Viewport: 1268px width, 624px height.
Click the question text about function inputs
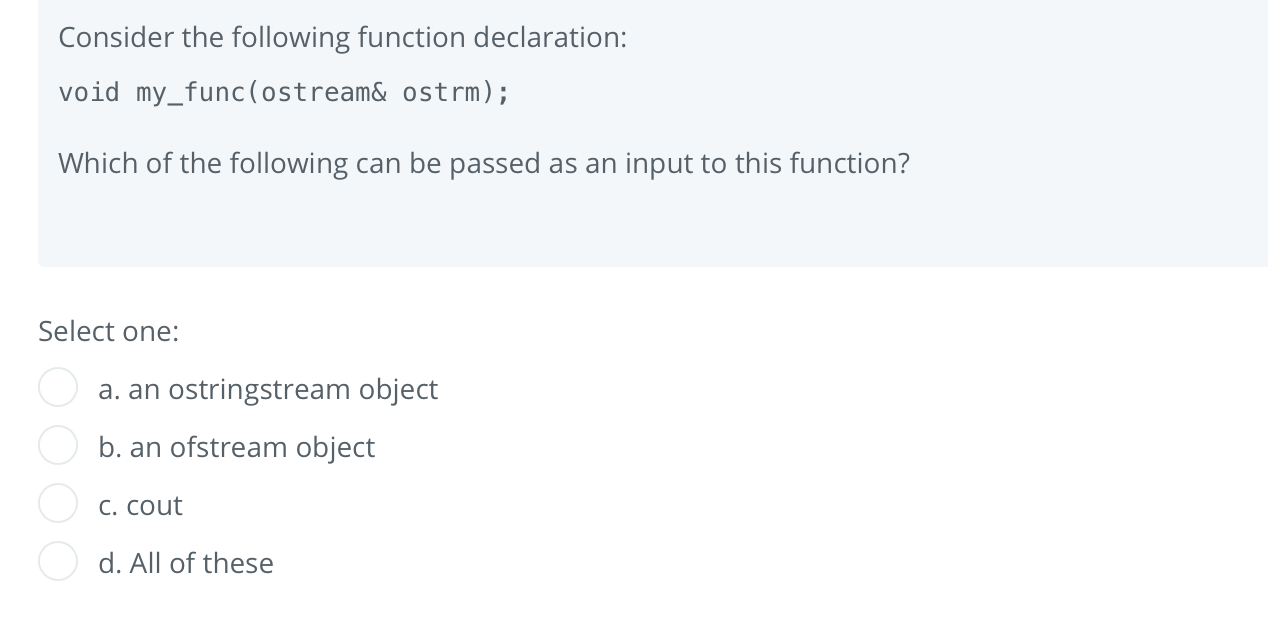pos(484,163)
